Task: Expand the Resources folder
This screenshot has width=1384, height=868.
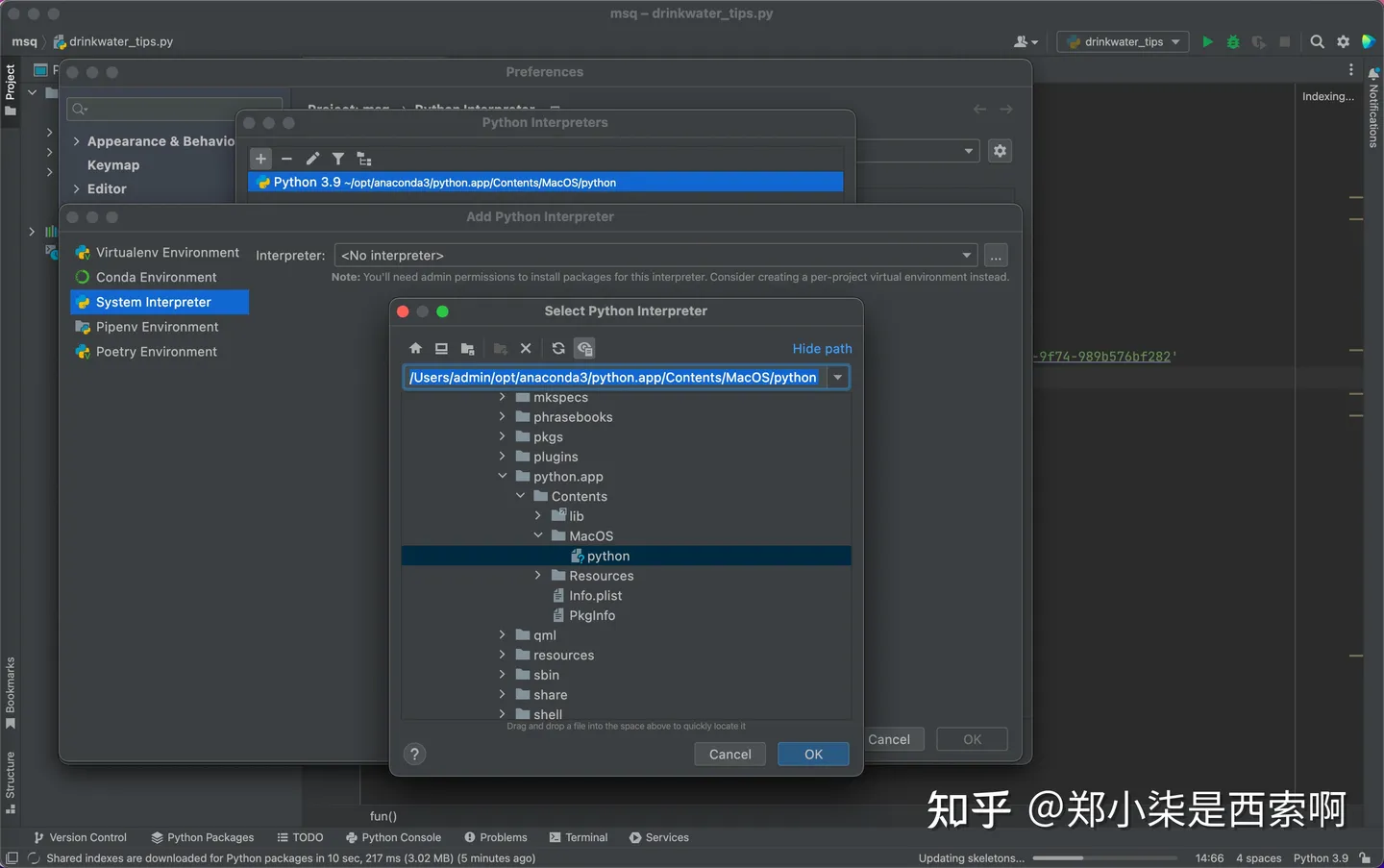Action: (538, 576)
